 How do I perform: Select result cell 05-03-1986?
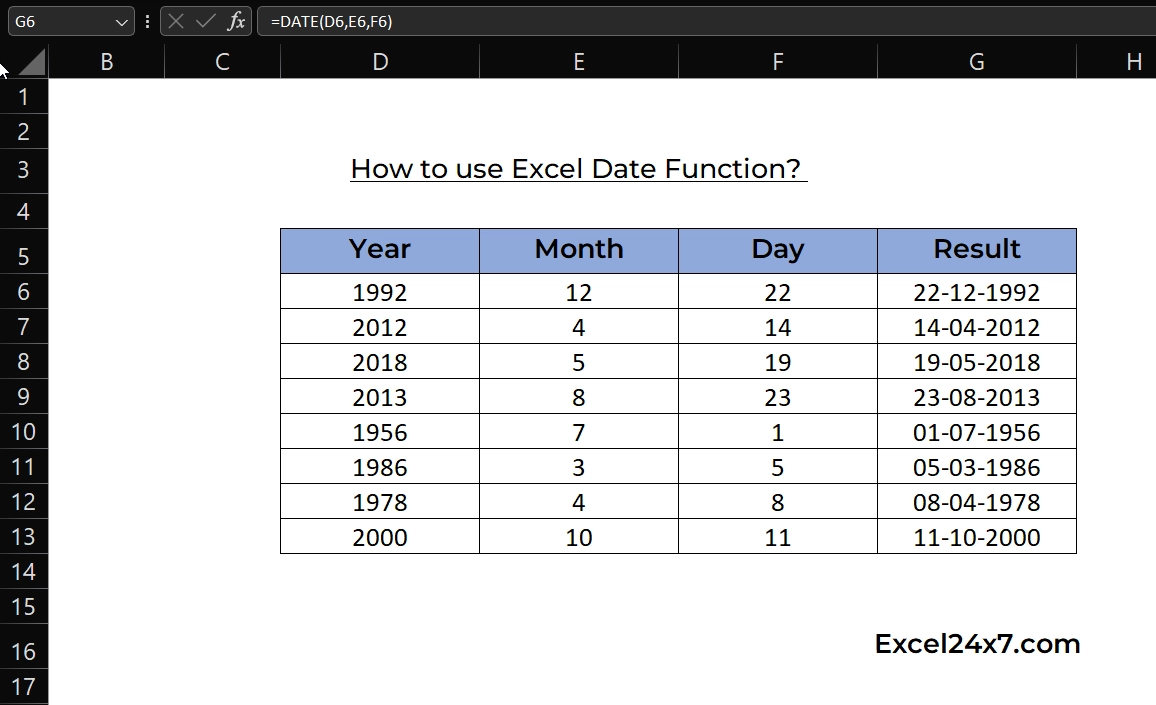977,466
